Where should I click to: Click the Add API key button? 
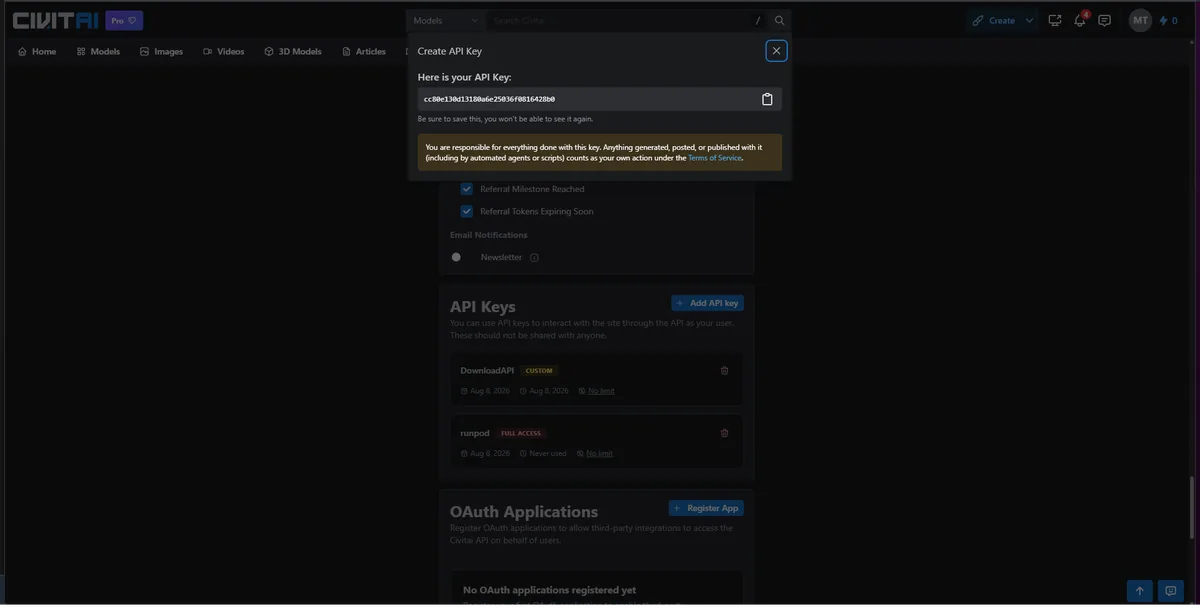point(707,303)
